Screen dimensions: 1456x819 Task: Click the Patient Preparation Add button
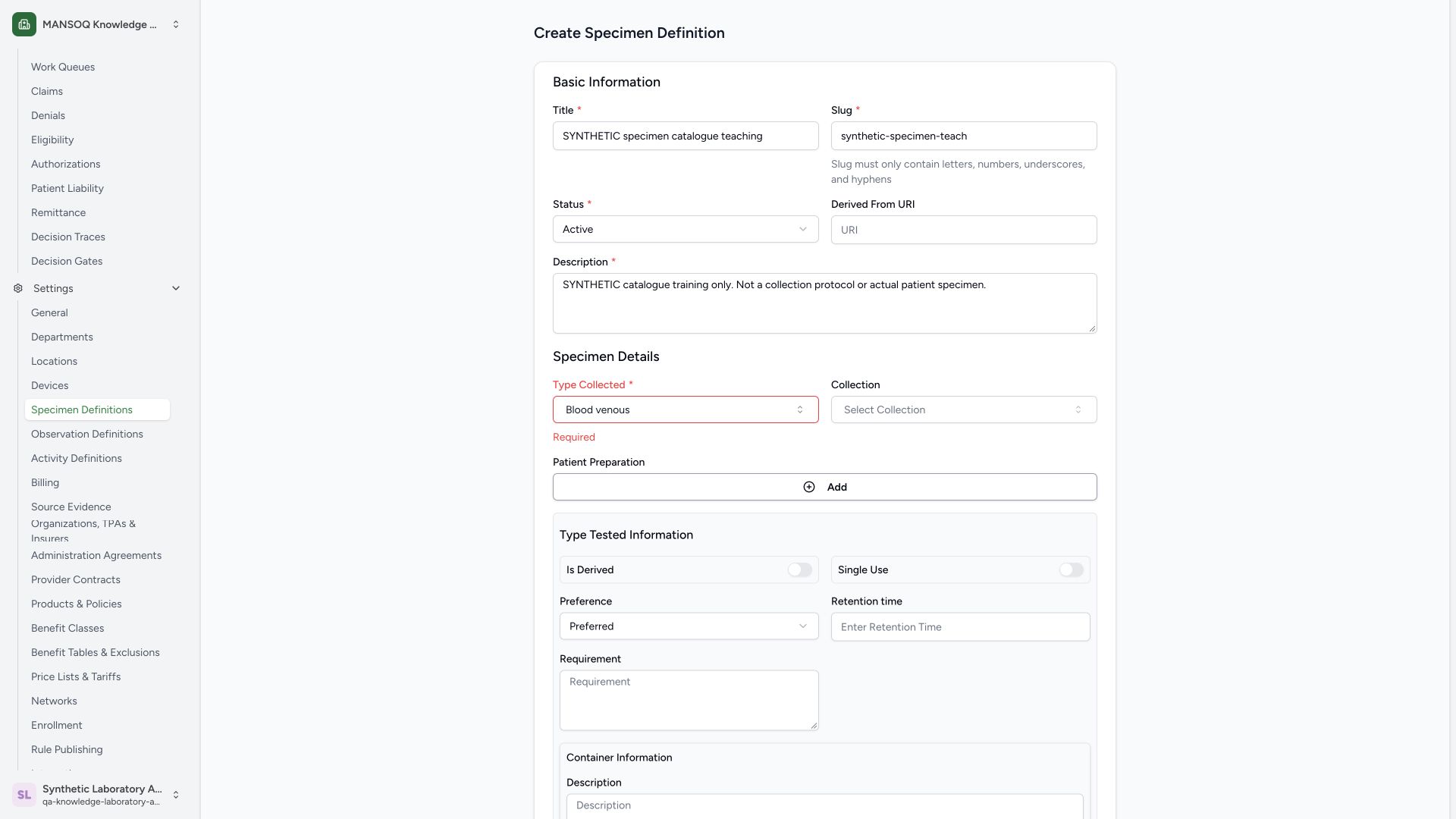point(825,487)
